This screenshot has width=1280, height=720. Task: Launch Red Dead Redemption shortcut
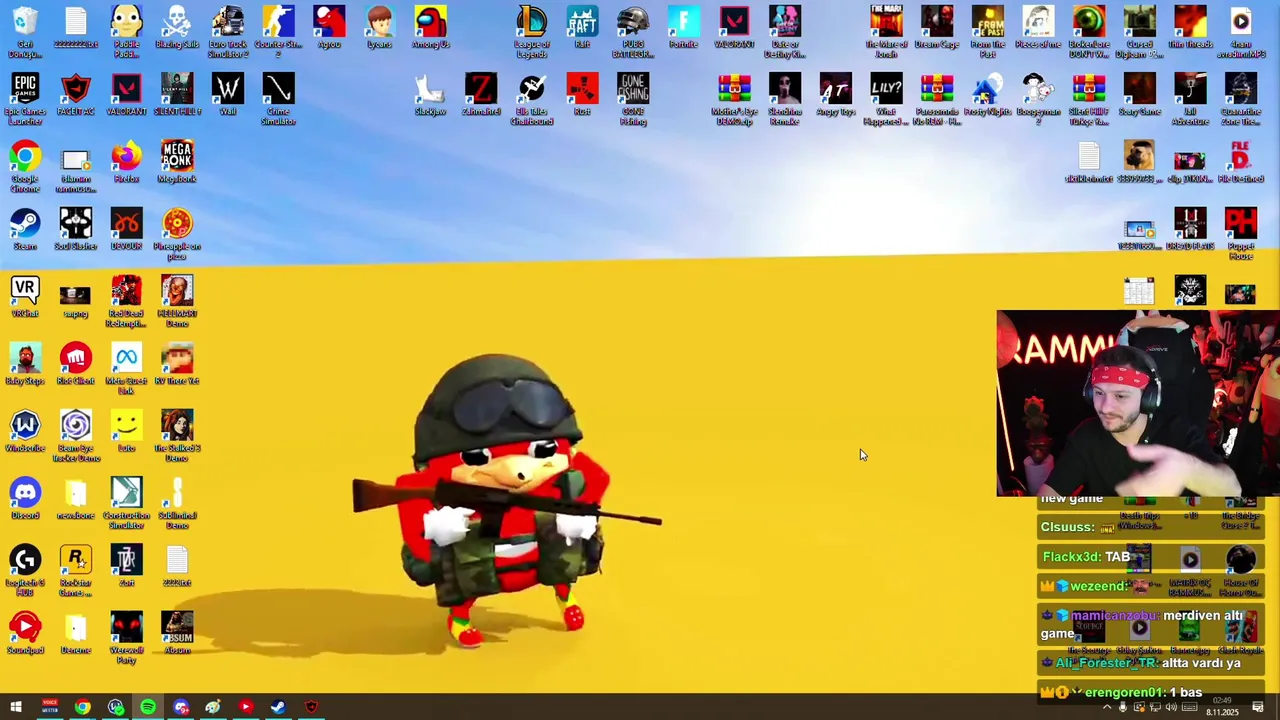click(126, 301)
